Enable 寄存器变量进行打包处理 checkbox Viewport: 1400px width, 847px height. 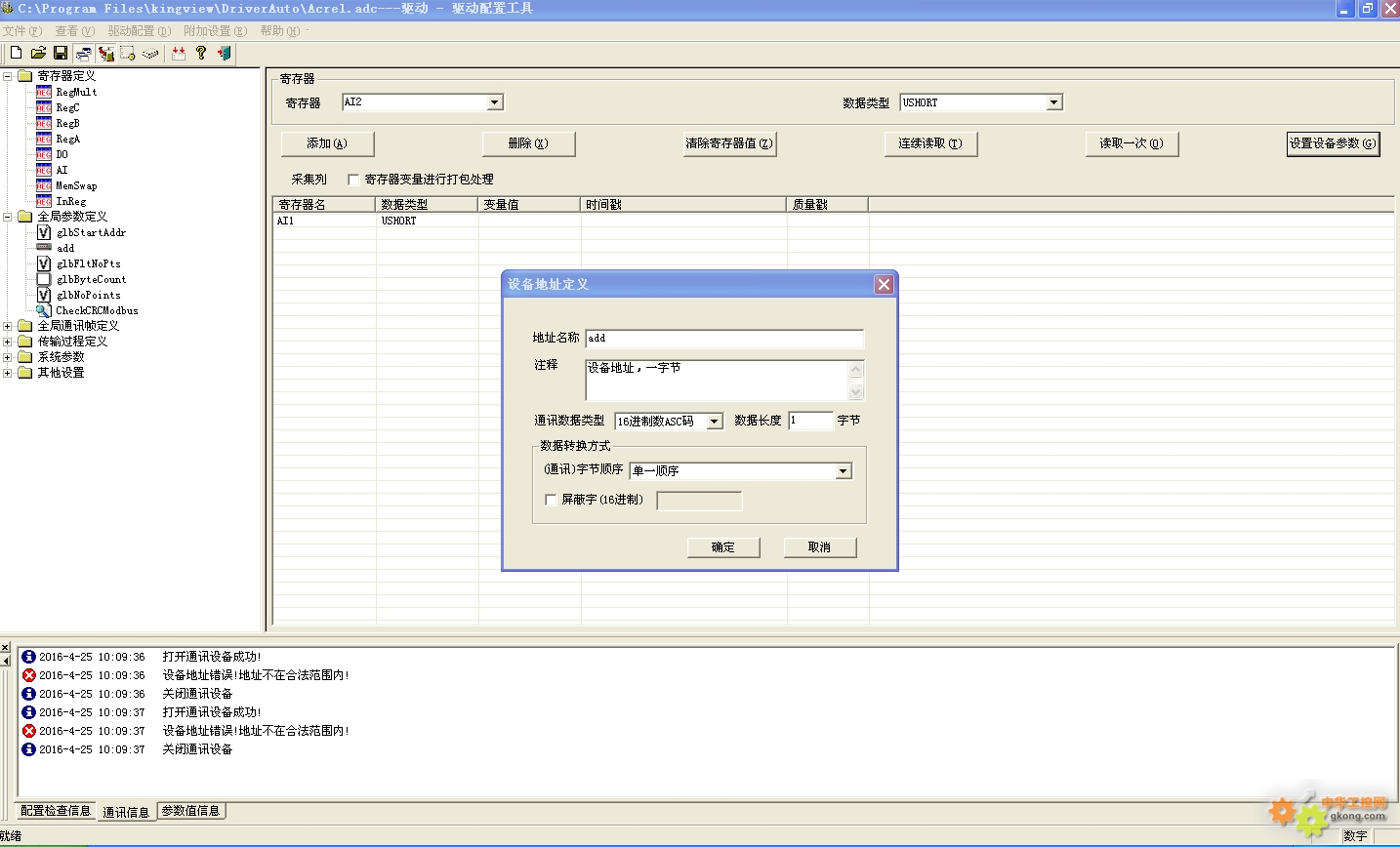(354, 180)
